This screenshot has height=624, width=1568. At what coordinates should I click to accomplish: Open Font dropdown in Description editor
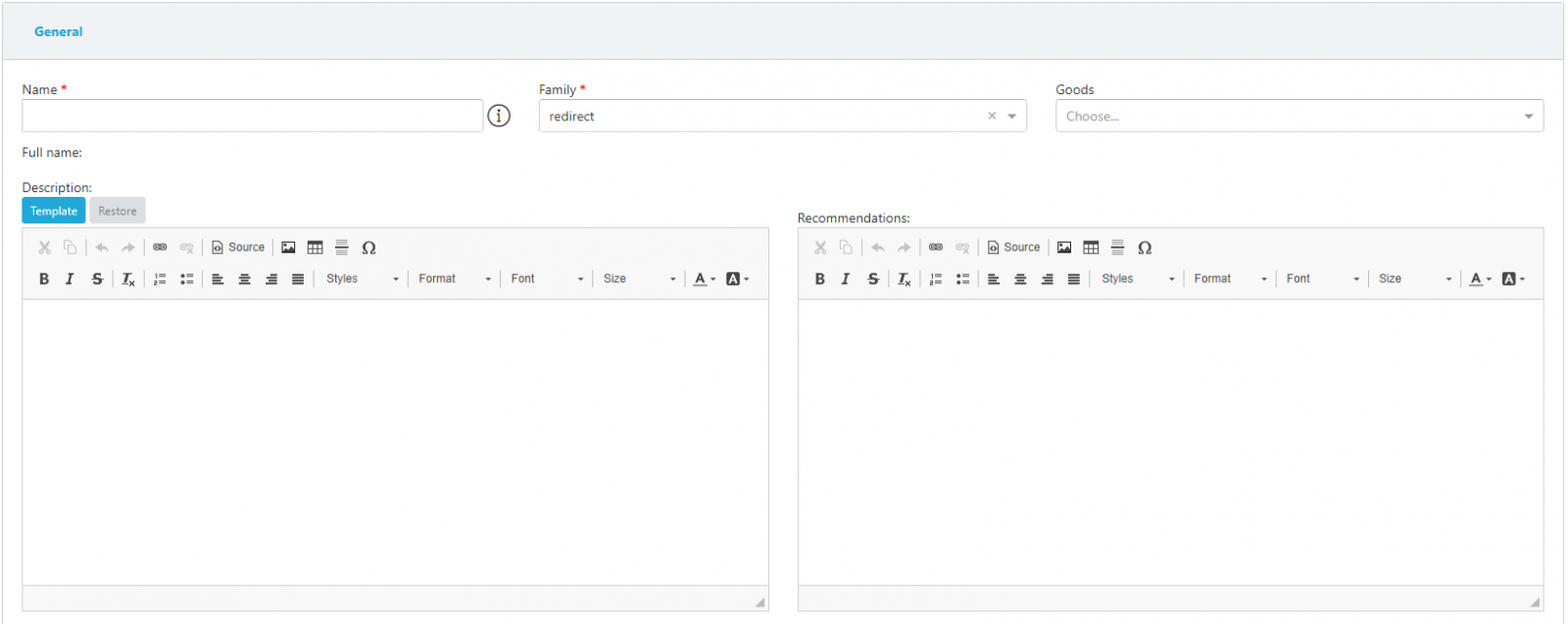click(x=547, y=279)
